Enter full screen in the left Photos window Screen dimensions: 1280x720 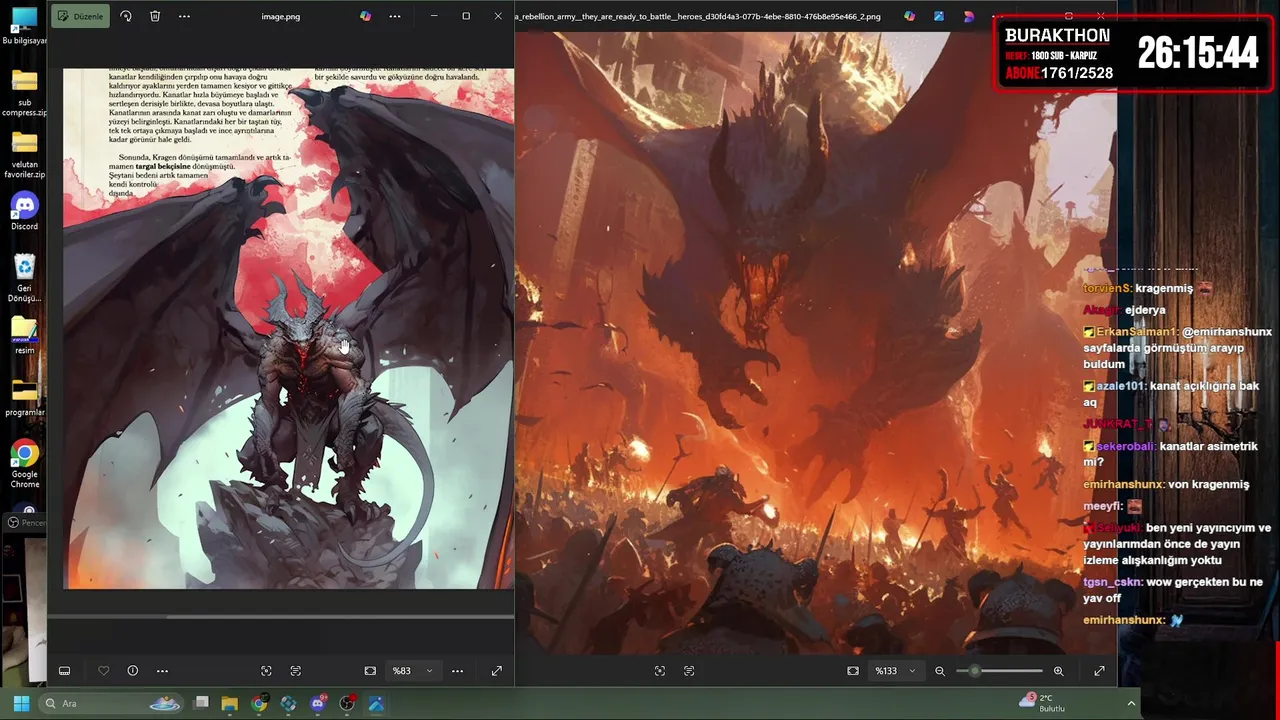coord(497,671)
